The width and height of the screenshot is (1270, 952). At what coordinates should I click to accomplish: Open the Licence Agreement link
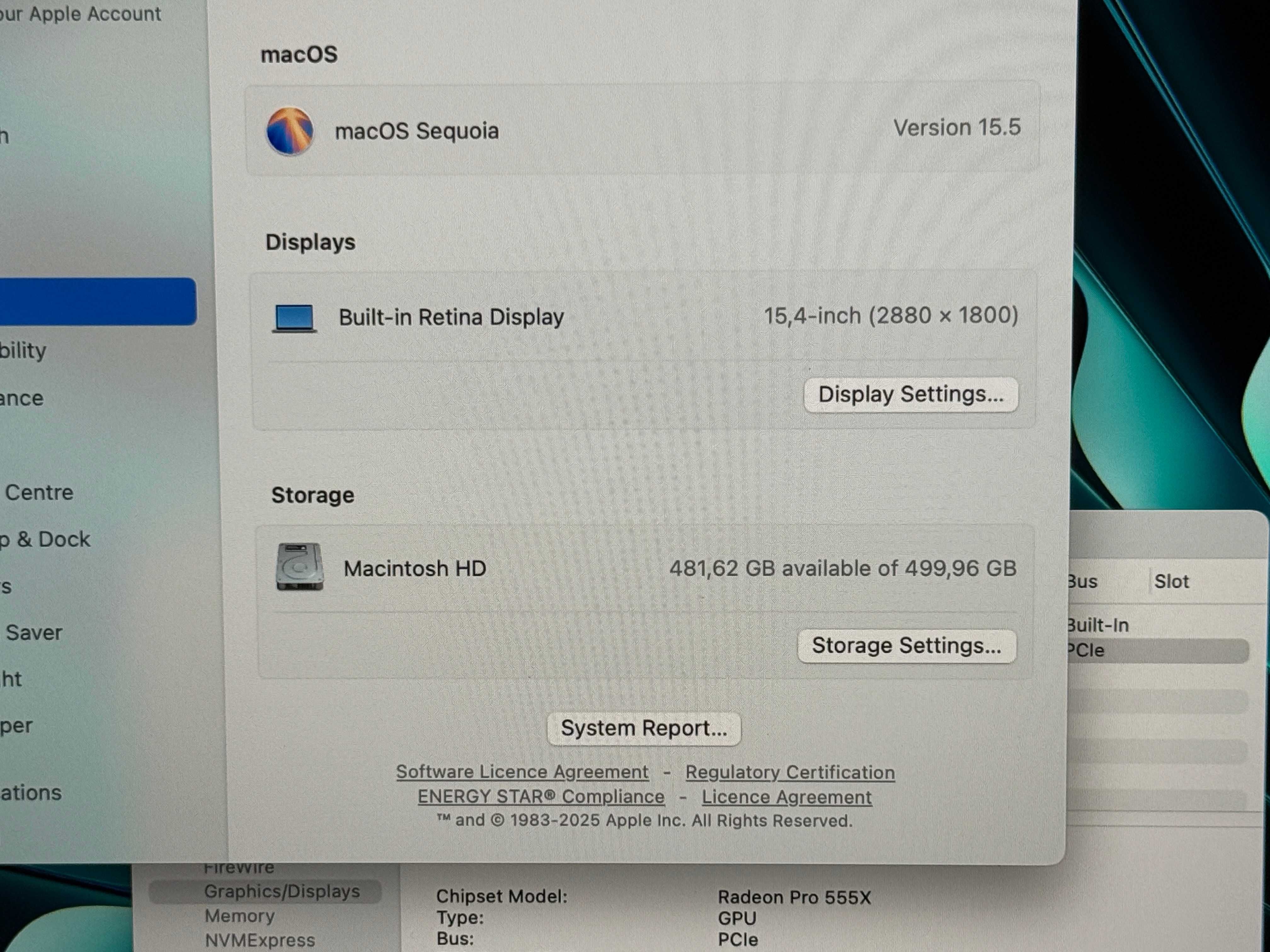point(787,797)
